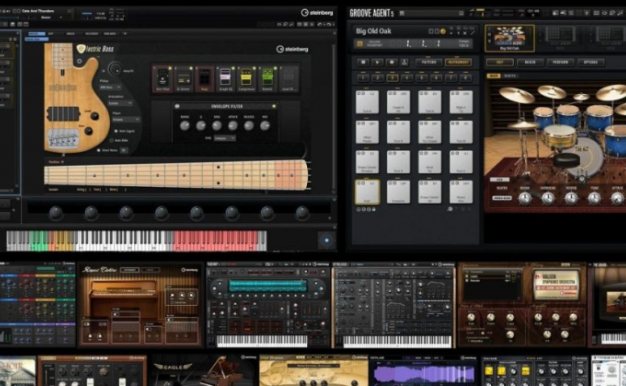Switch to the Mixer tab in Groove Agent
The image size is (626, 386).
coord(530,62)
